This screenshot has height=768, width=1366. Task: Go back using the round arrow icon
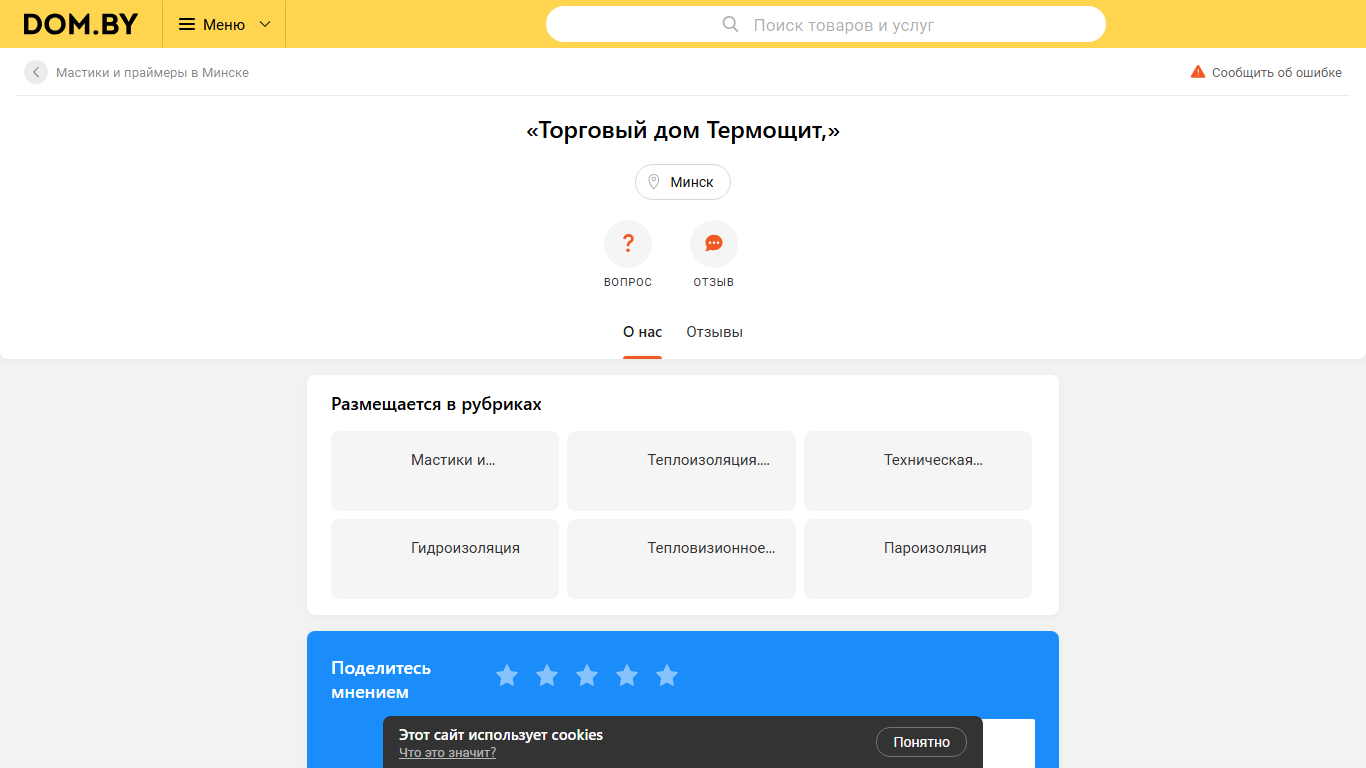[x=36, y=72]
